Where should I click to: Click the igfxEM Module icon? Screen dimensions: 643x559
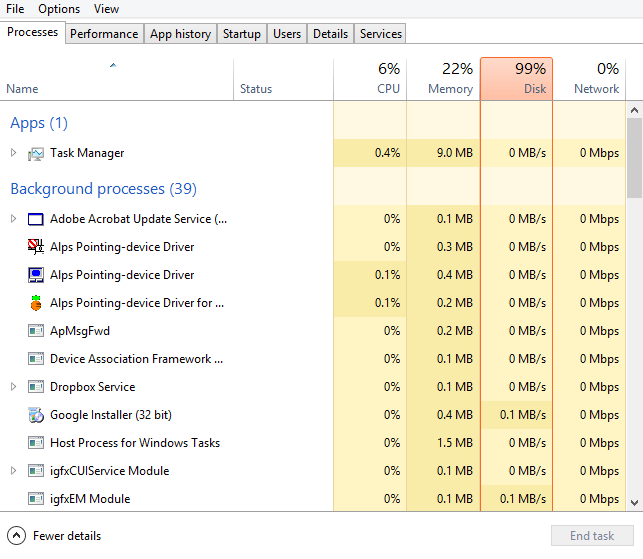tap(36, 499)
